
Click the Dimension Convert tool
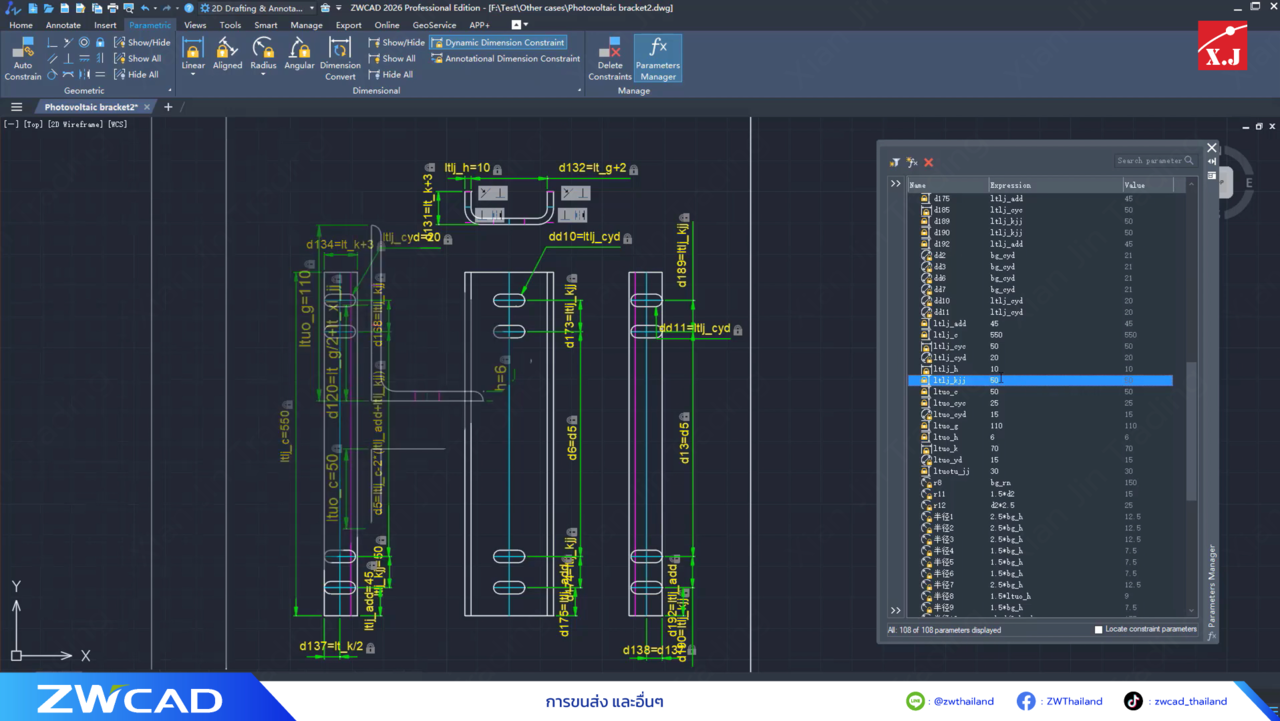[x=340, y=59]
